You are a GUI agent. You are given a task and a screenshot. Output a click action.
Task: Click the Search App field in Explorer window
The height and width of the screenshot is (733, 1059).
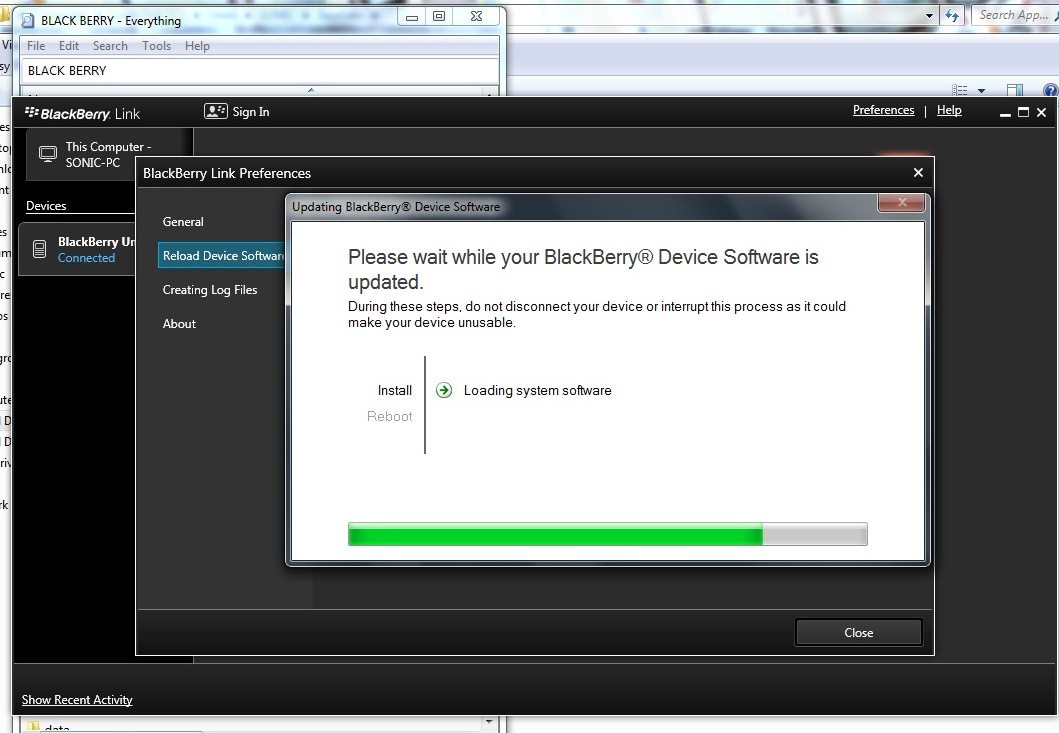(x=1015, y=15)
